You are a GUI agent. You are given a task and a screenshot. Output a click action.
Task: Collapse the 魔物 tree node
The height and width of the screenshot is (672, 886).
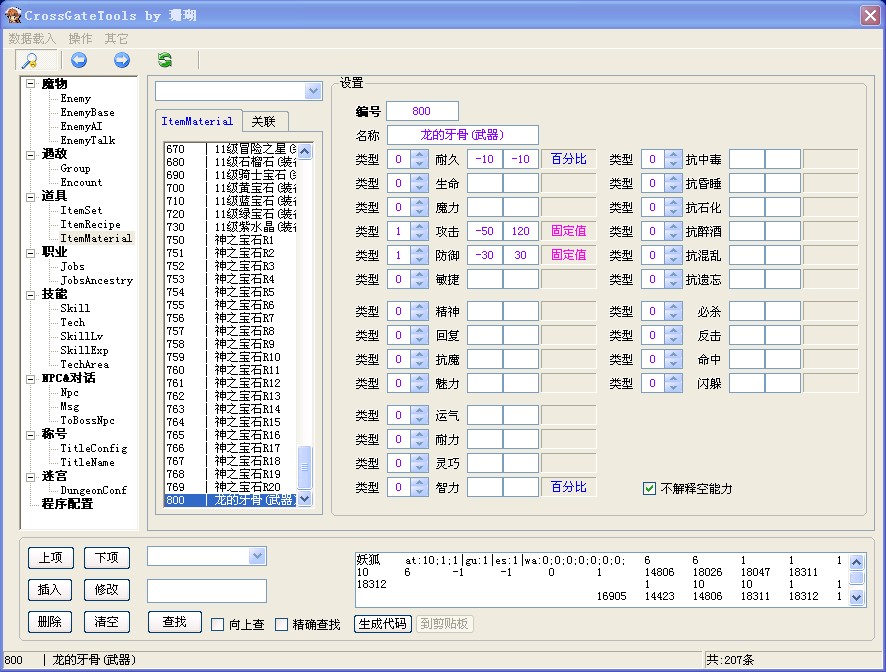click(x=31, y=84)
